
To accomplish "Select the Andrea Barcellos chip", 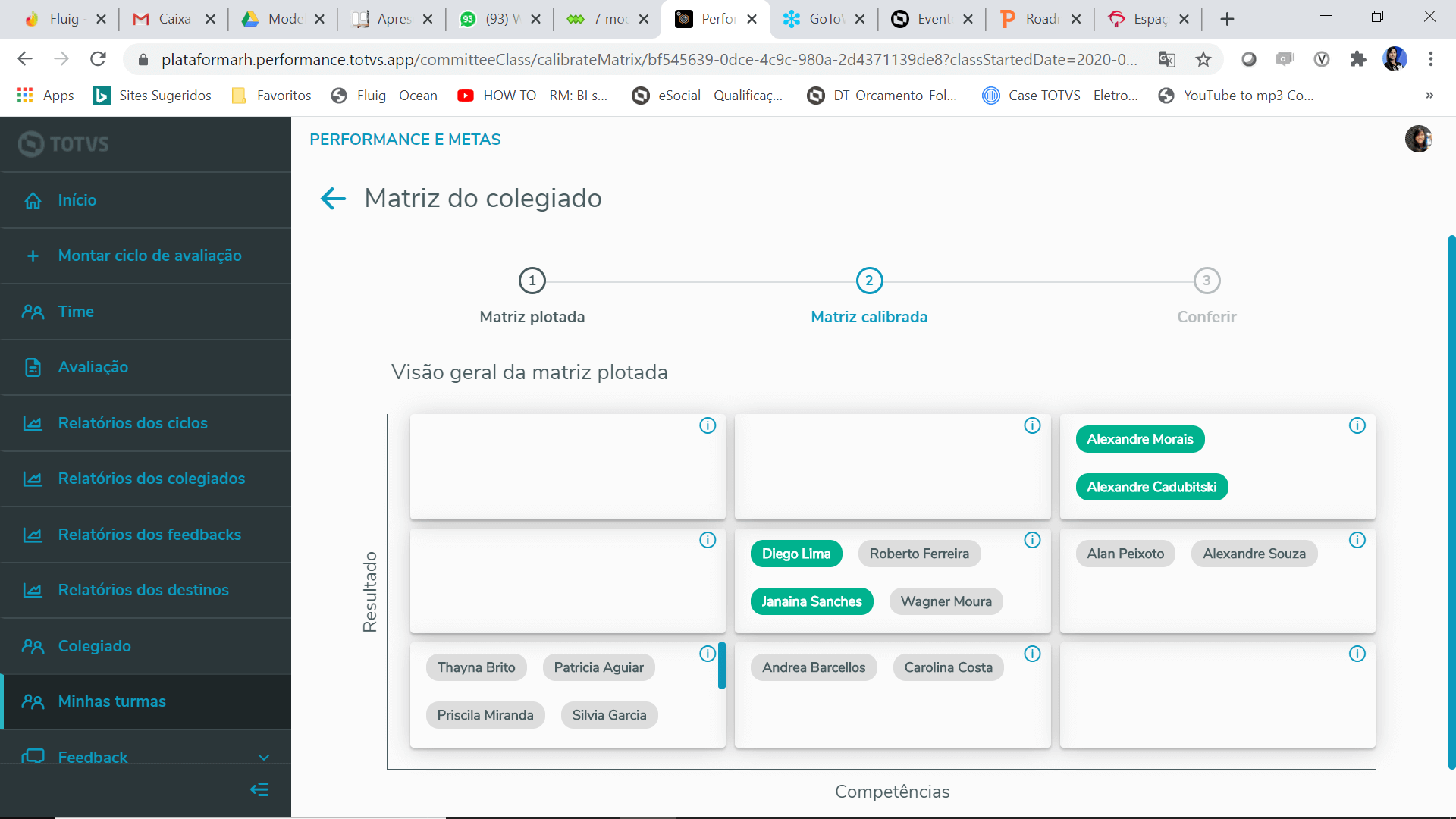I will click(814, 667).
